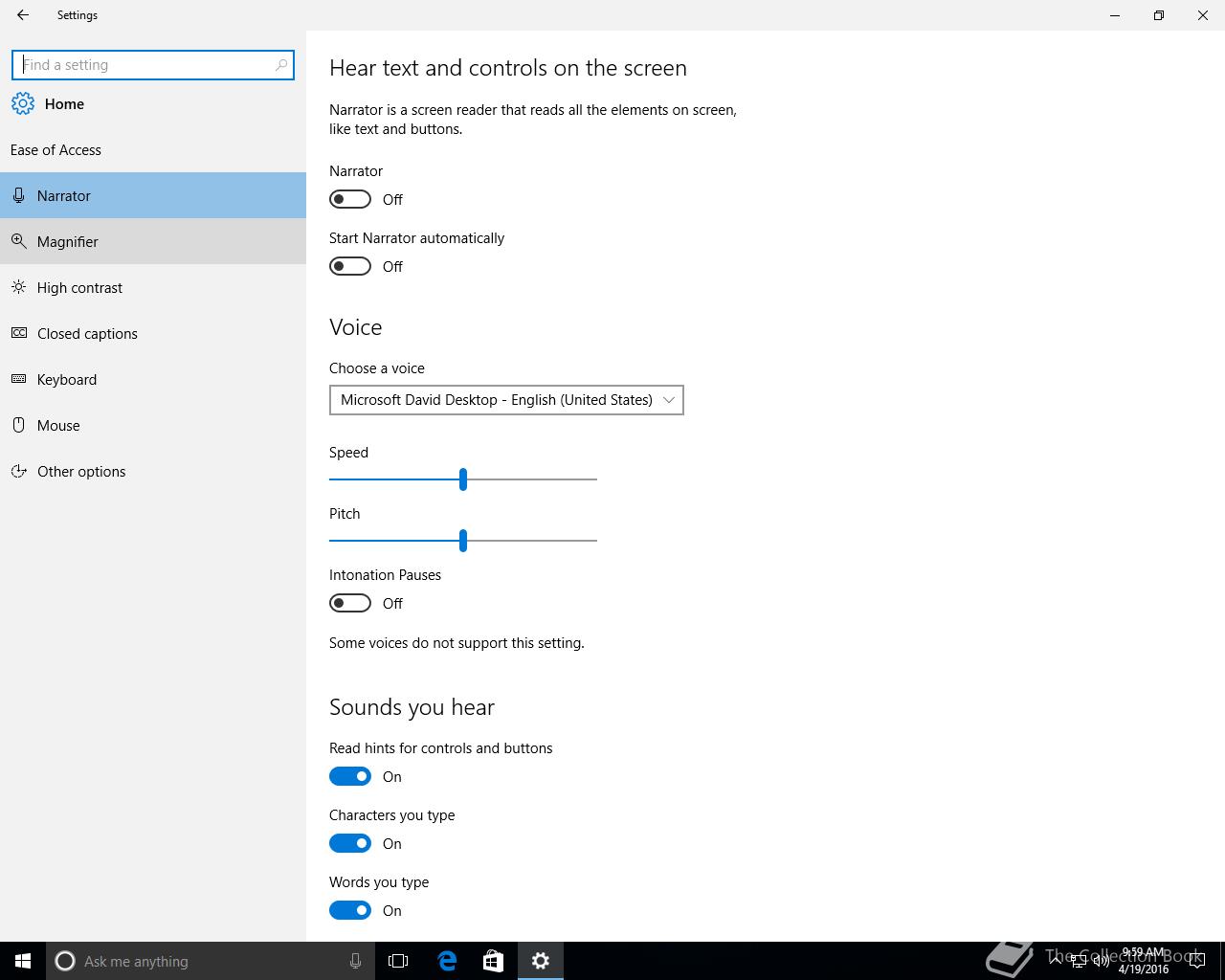The image size is (1225, 980).
Task: Open Closed captions settings
Action: point(153,333)
